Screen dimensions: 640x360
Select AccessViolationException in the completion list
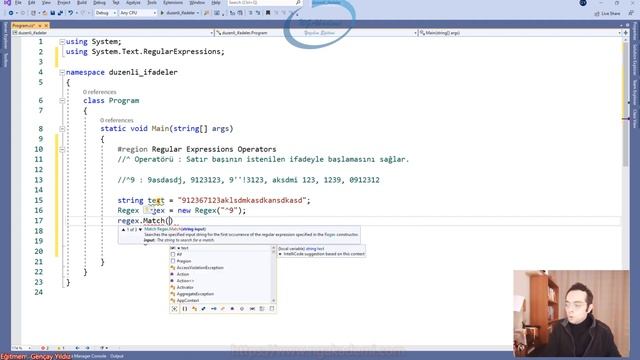pos(220,268)
